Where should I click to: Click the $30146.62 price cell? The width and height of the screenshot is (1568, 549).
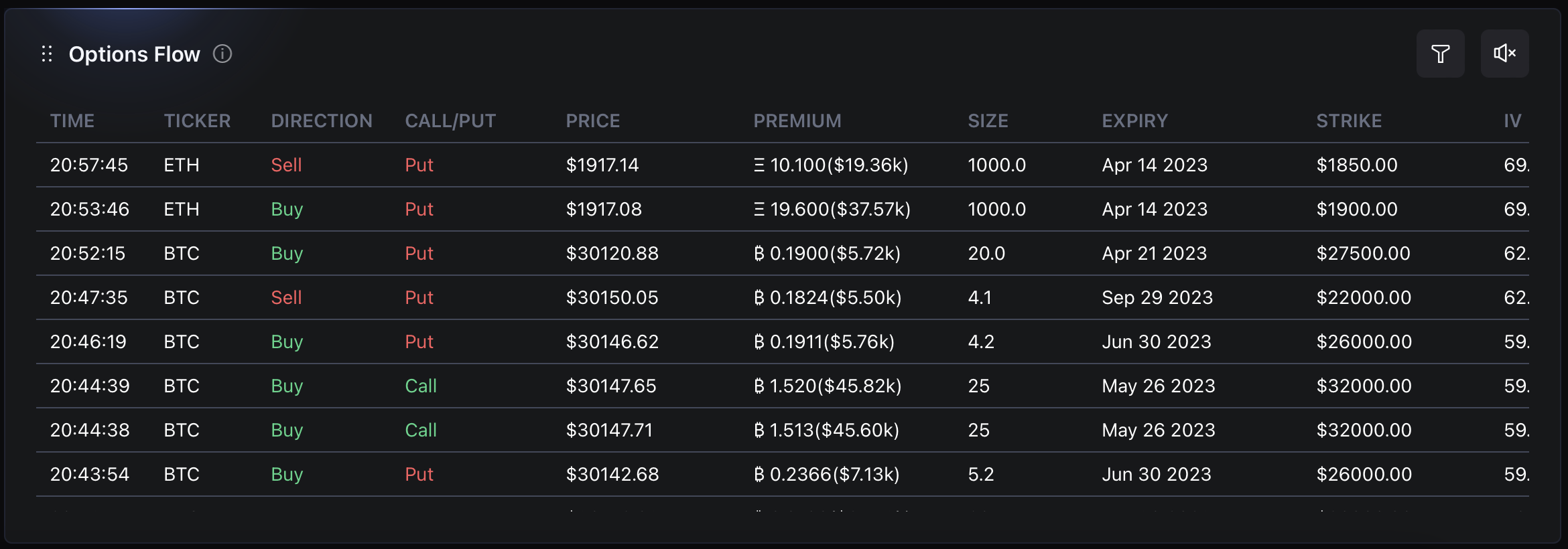[612, 341]
